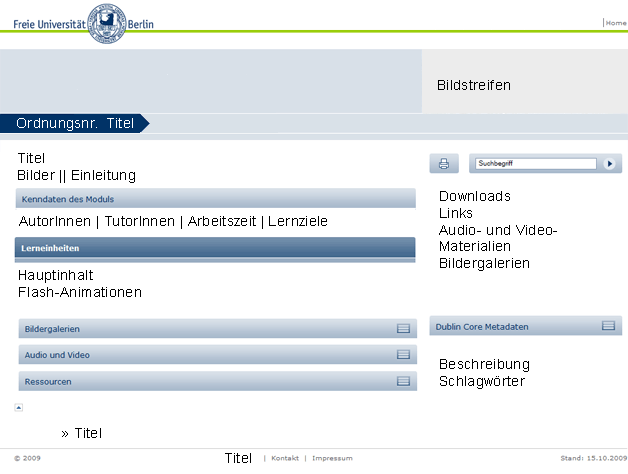Screen dimensions: 628x474
Task: Toggle the Dublin Core Metadaten panel icon
Action: (608, 326)
